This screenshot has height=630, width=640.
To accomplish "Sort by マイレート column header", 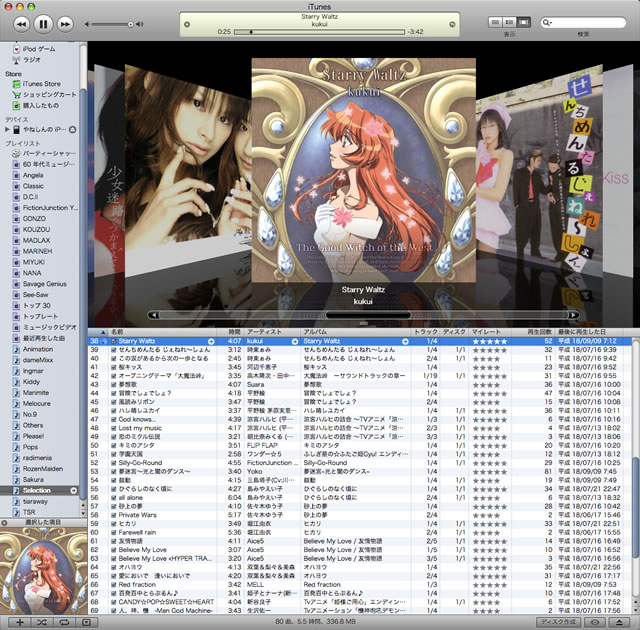I will tap(489, 332).
